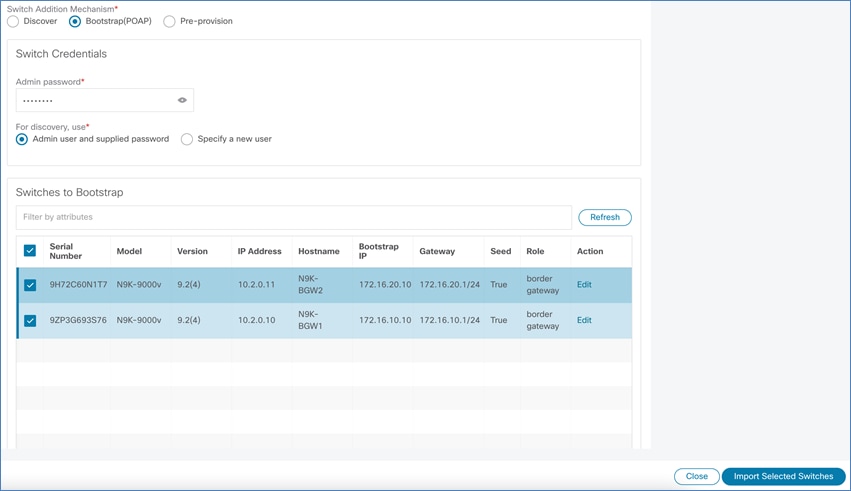Import Selected Switches into the fabric
Image resolution: width=851 pixels, height=491 pixels.
[783, 476]
